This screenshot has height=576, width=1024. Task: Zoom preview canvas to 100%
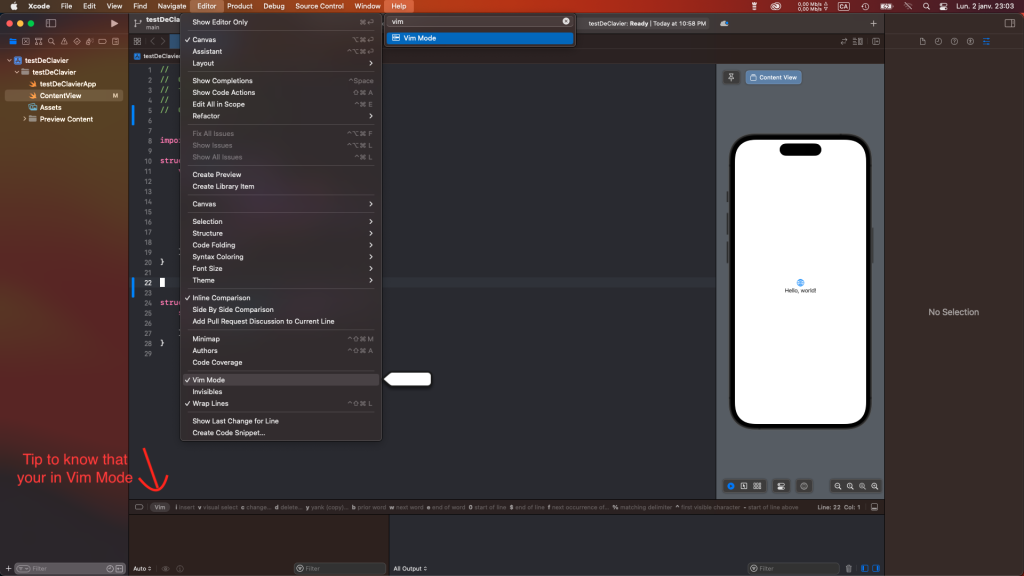[x=850, y=486]
